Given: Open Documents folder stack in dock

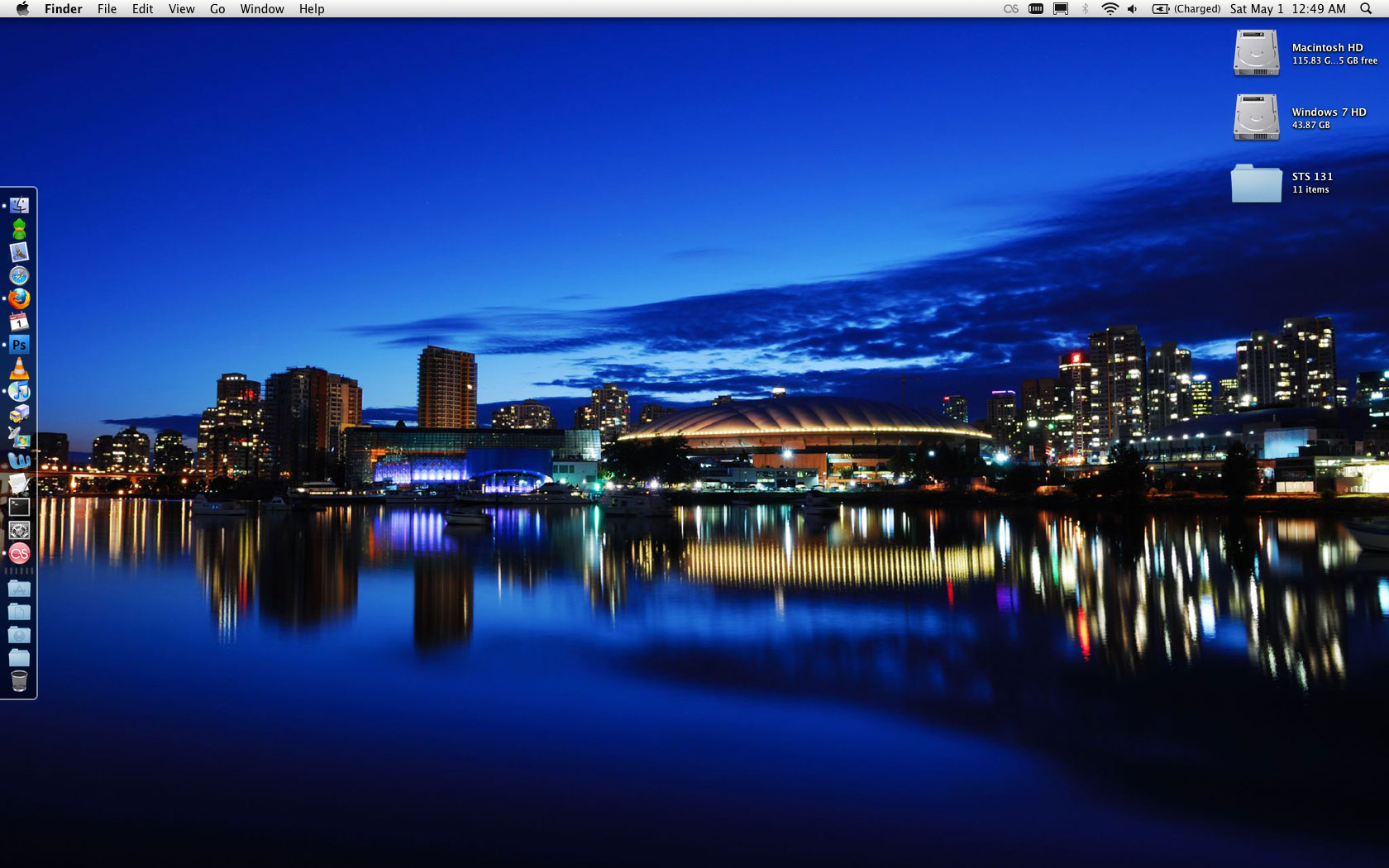Looking at the screenshot, I should 19,612.
